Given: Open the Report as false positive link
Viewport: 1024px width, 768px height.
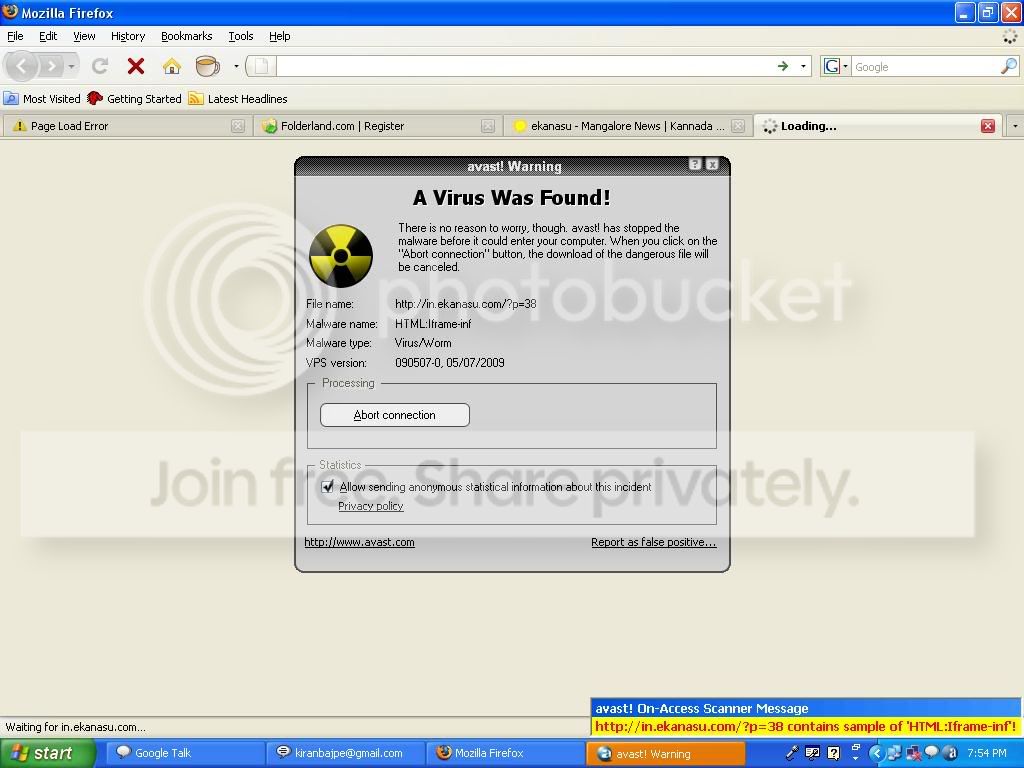Looking at the screenshot, I should point(653,542).
